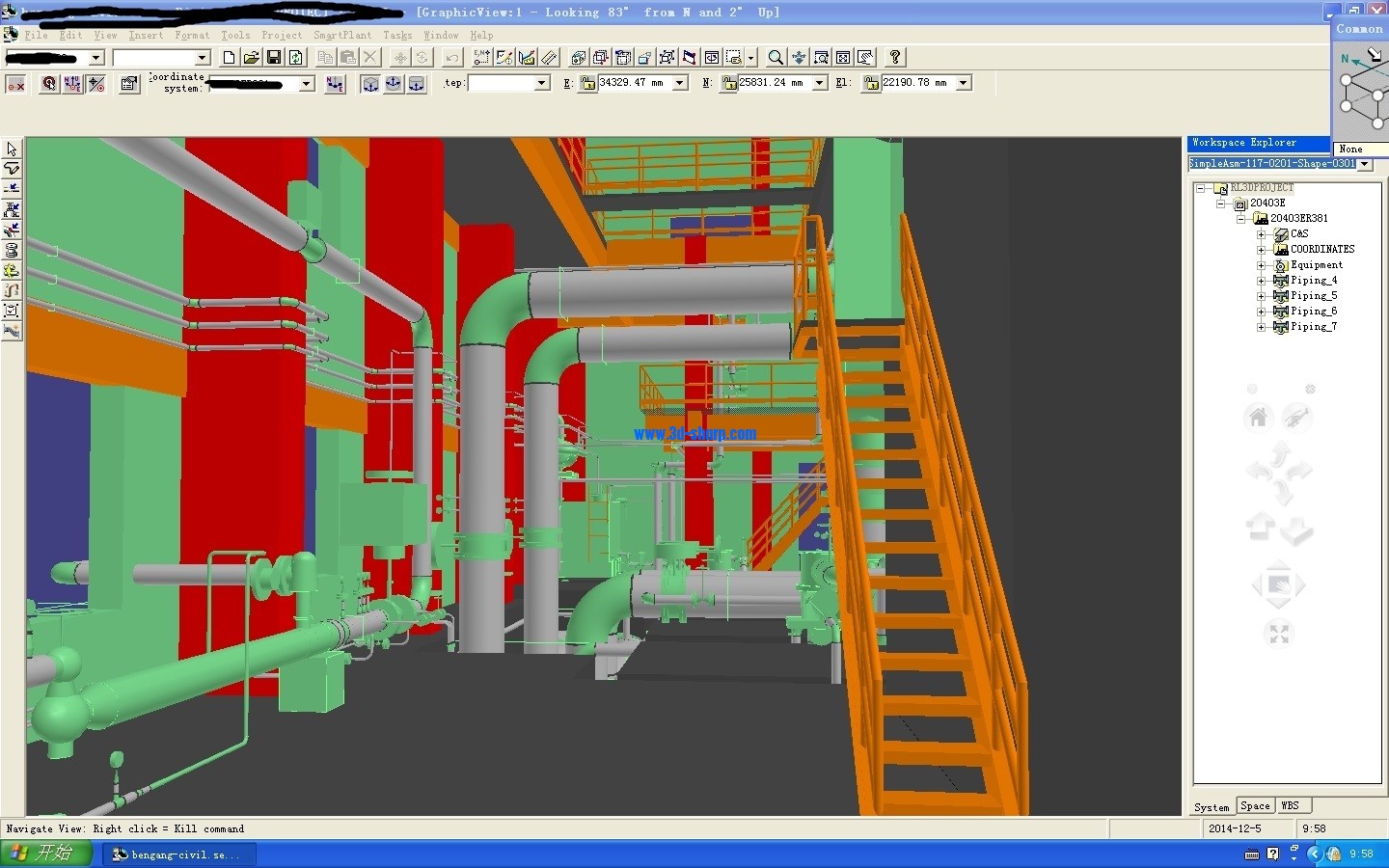The width and height of the screenshot is (1389, 868).
Task: Toggle the rectangular coordinates mode icon
Action: point(370,84)
